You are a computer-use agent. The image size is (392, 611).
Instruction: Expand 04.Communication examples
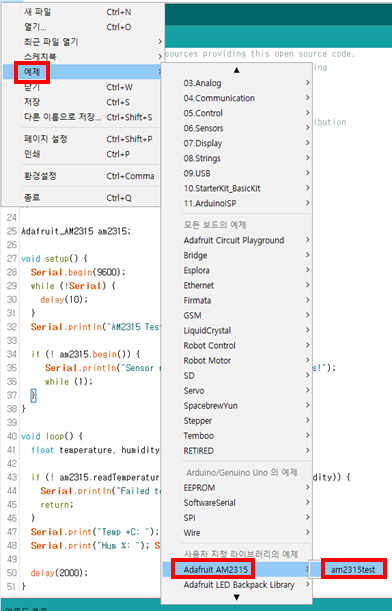click(237, 98)
